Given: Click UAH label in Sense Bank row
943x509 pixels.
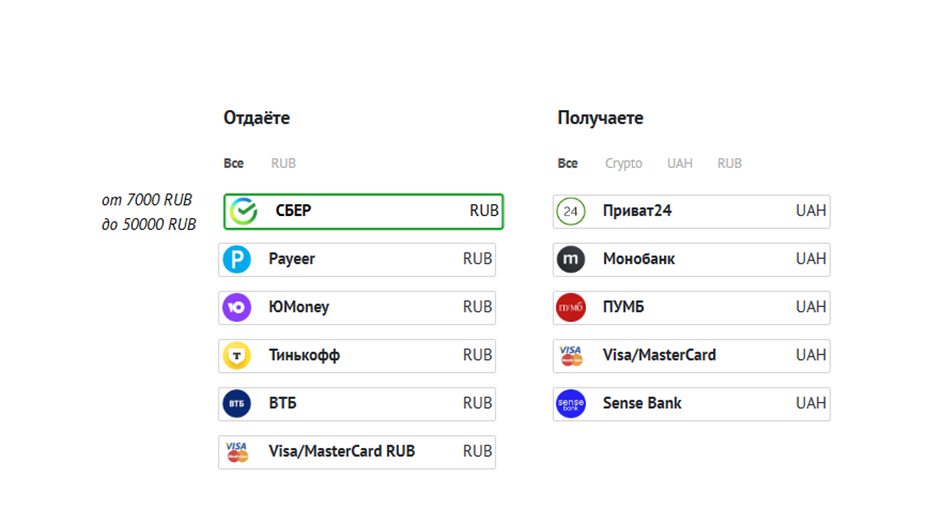Looking at the screenshot, I should click(811, 403).
